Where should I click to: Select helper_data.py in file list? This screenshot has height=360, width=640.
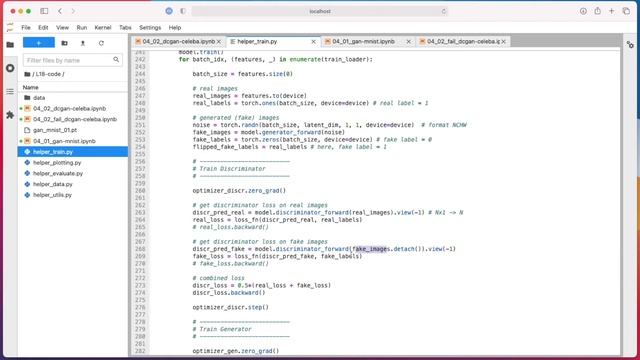[x=73, y=184]
